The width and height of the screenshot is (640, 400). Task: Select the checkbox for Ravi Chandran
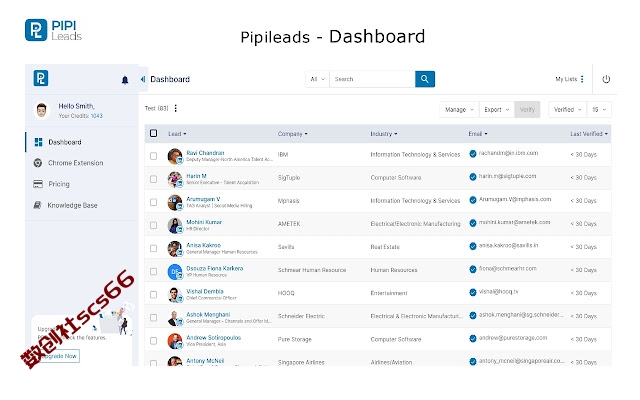click(x=153, y=156)
